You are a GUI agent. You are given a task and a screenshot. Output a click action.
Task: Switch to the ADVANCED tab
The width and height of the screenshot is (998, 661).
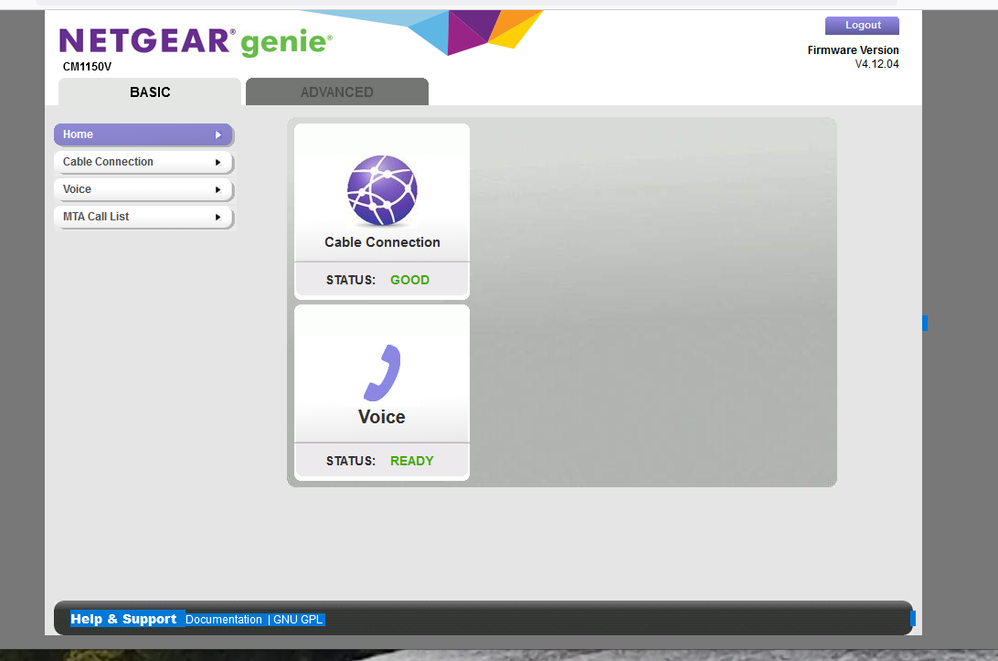(337, 92)
